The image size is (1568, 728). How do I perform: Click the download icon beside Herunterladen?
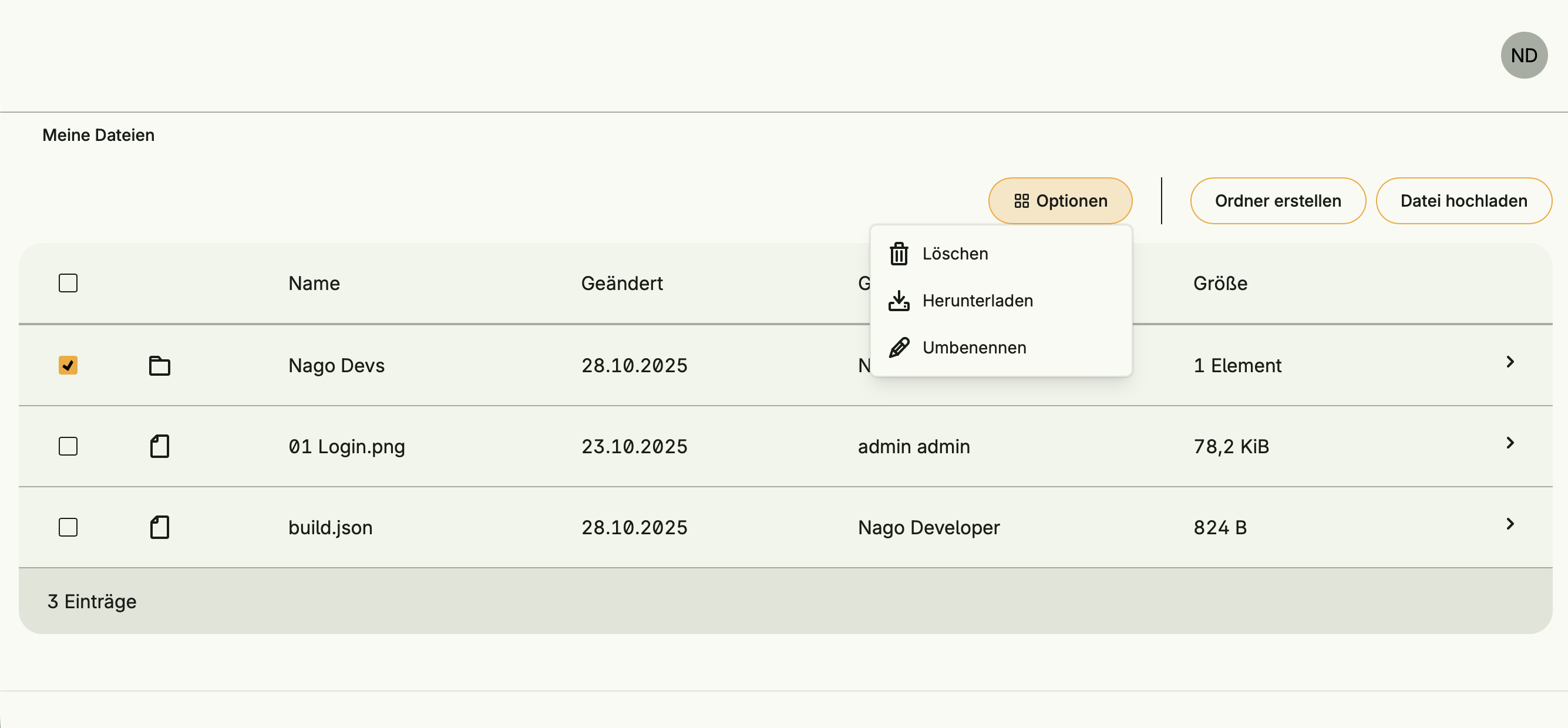point(899,301)
